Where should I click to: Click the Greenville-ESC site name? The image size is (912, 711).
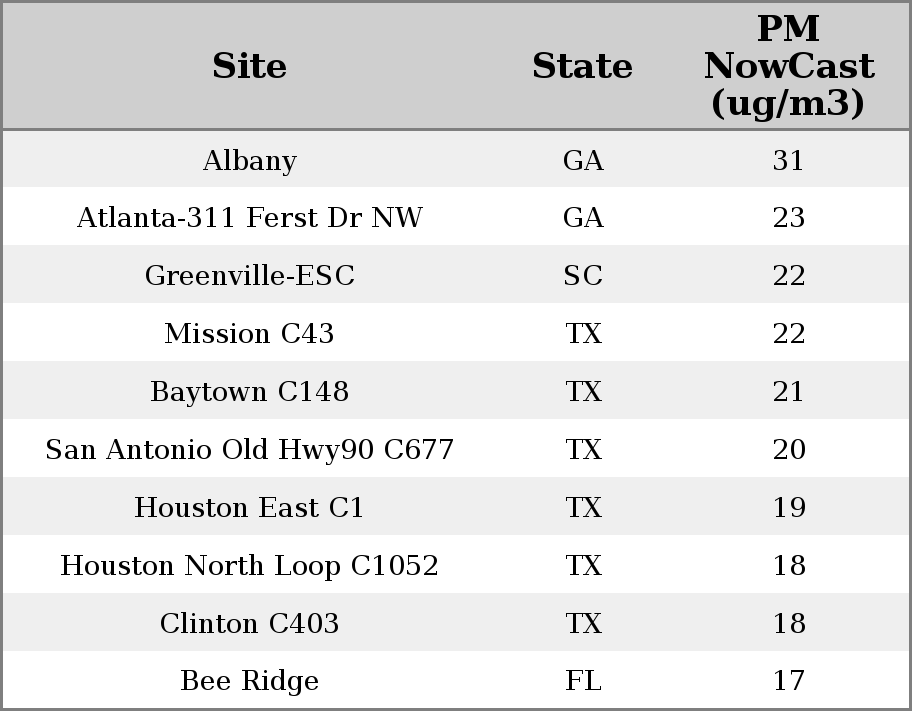249,276
